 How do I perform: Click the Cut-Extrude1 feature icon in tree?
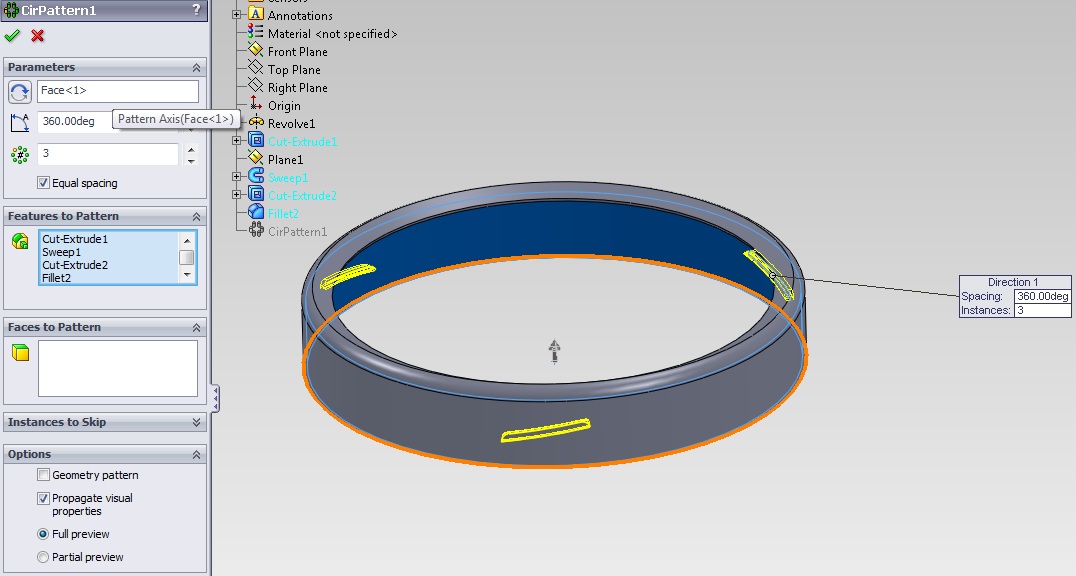pos(255,140)
